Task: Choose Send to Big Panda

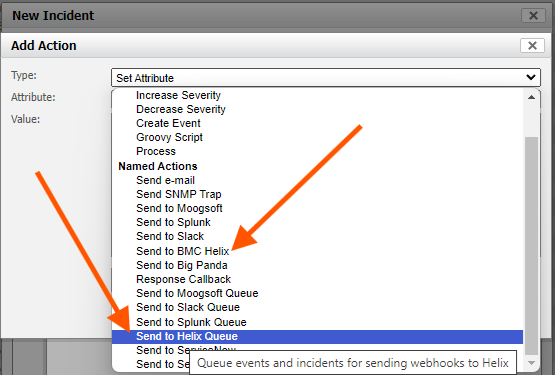Action: (x=182, y=265)
